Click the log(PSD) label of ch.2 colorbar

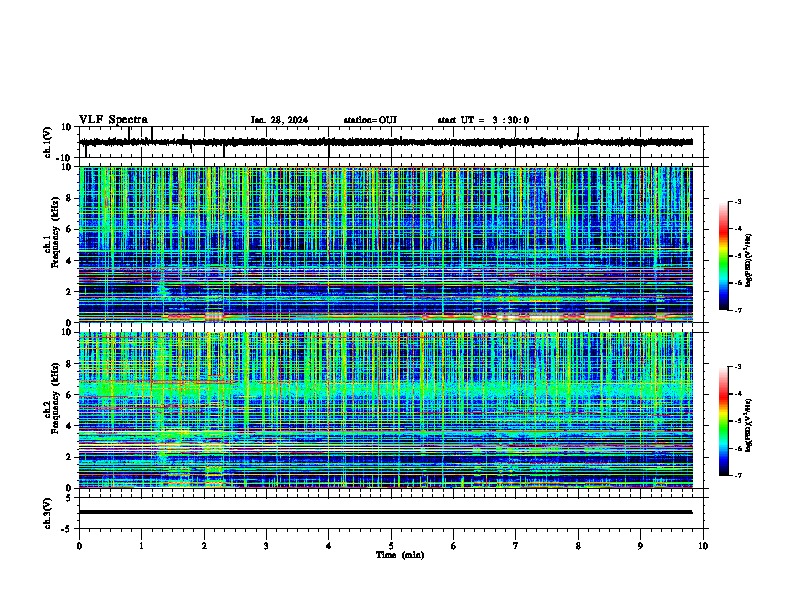pos(749,425)
